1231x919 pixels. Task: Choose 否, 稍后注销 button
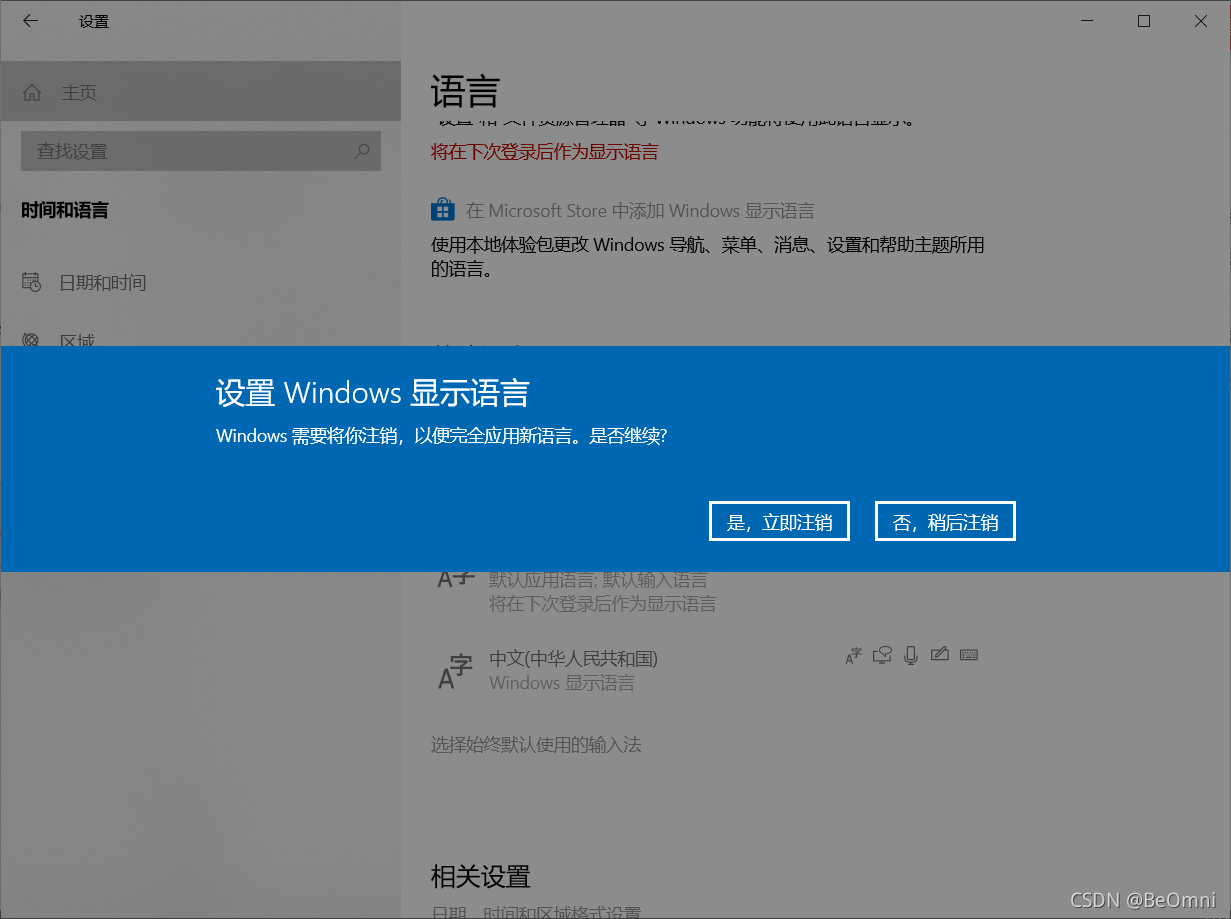point(945,521)
